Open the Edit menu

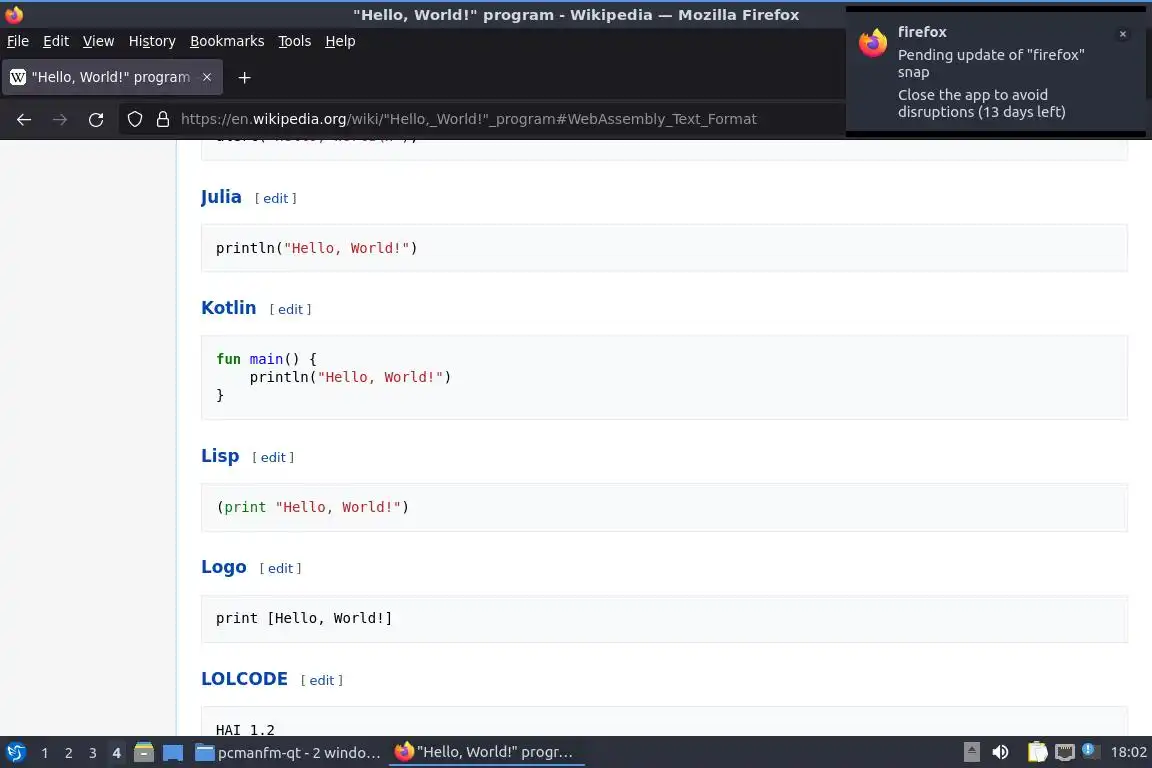click(56, 41)
